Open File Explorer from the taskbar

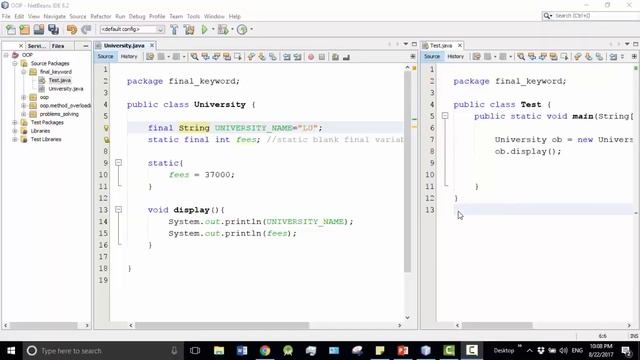point(219,350)
